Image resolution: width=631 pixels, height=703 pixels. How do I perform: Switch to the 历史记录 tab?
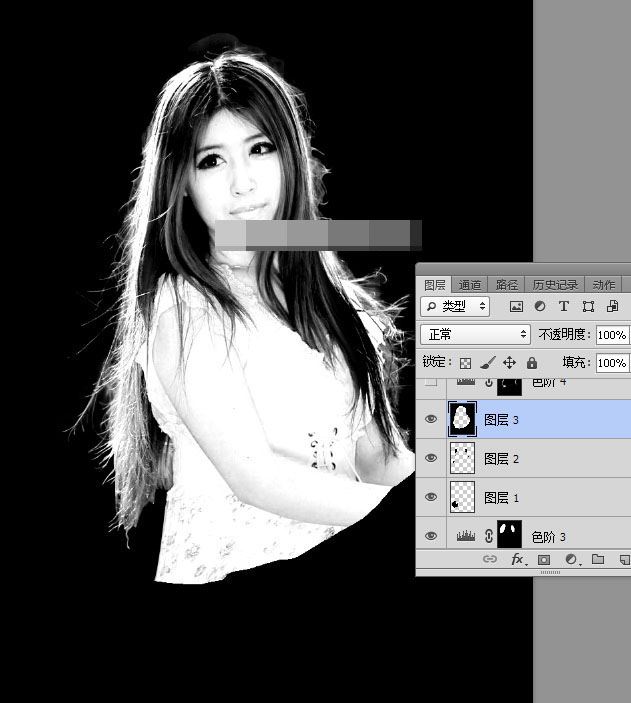[x=554, y=284]
